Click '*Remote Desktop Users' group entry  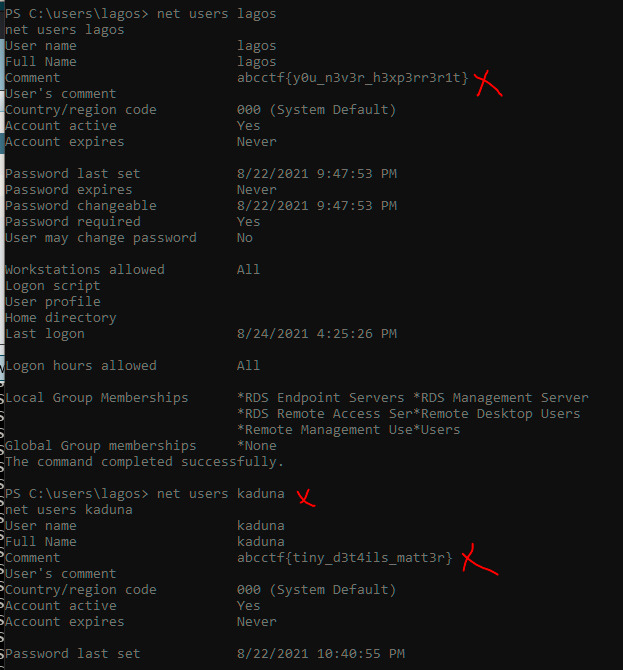point(501,414)
